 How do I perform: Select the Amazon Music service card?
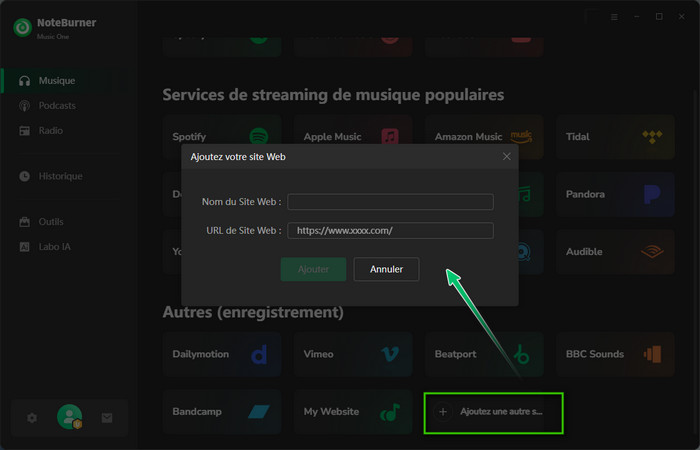(484, 137)
